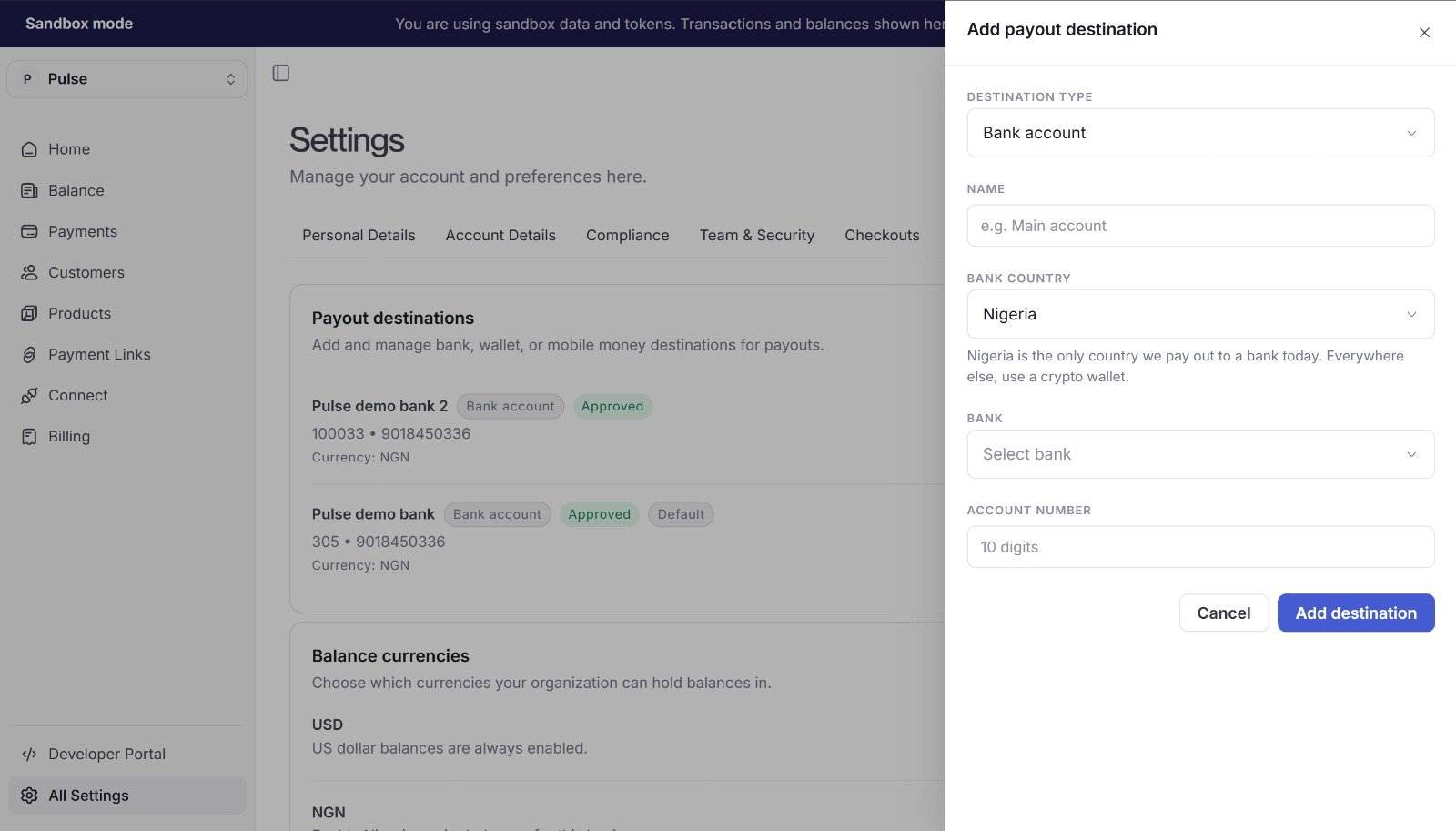Click account details 305 • 9018450336
Screen dimensions: 1456x831
pos(379,542)
